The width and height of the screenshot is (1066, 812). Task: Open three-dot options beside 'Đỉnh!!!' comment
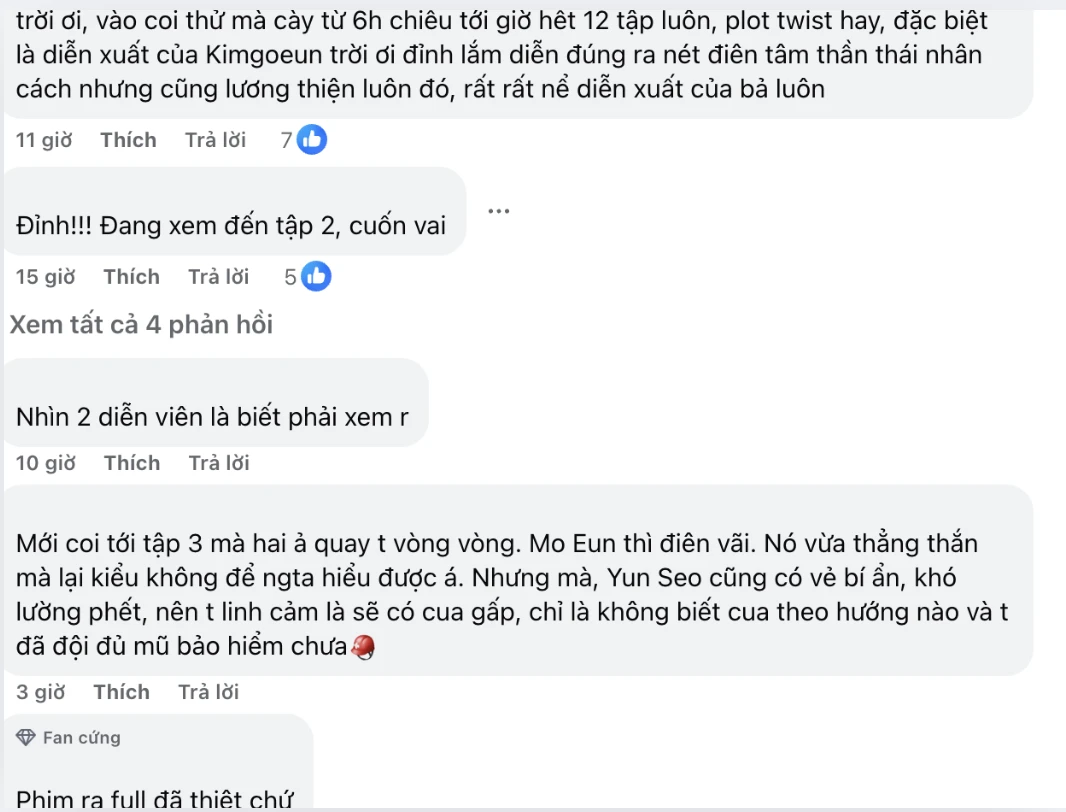pyautogui.click(x=499, y=211)
